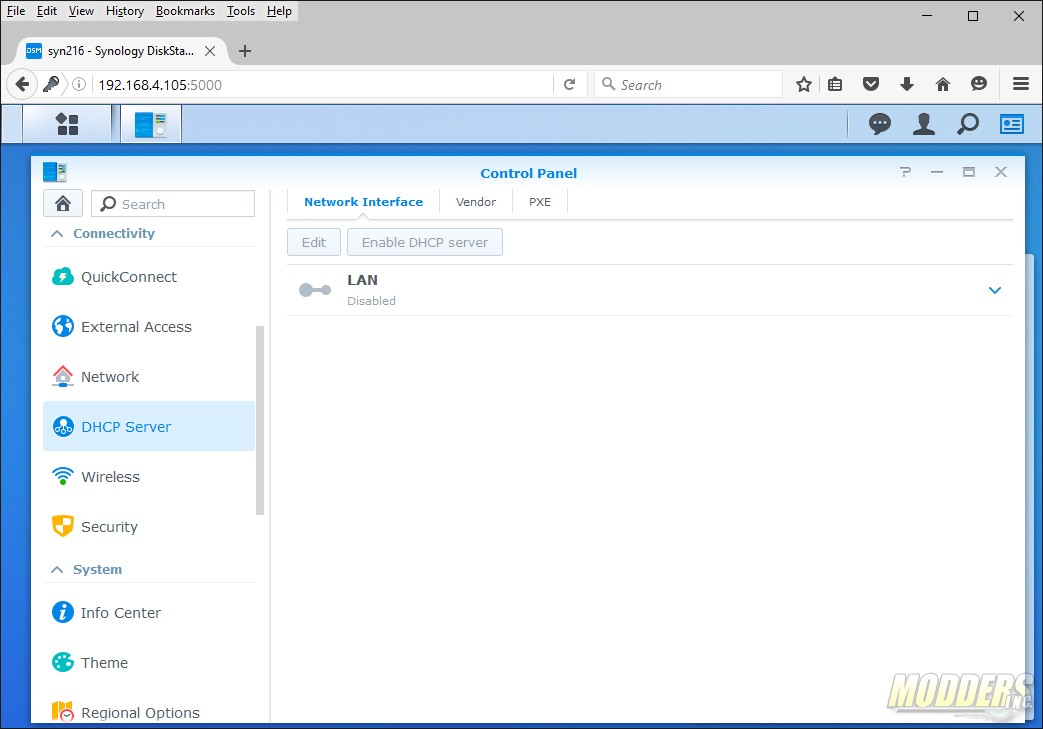Click the Pocket icon in Firefox toolbar
1043x729 pixels.
[x=871, y=84]
